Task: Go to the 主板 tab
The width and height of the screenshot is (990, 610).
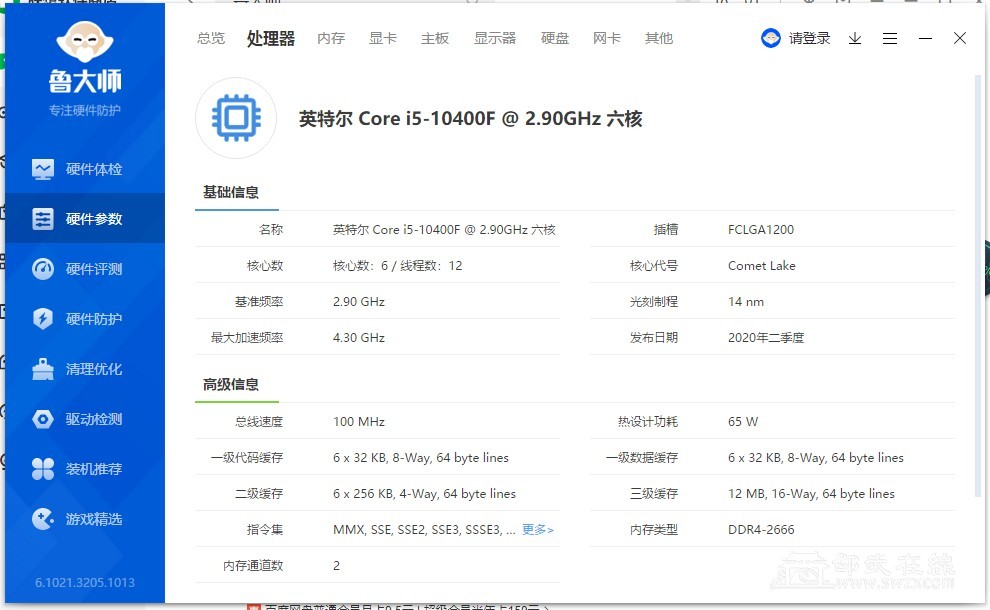Action: point(435,38)
